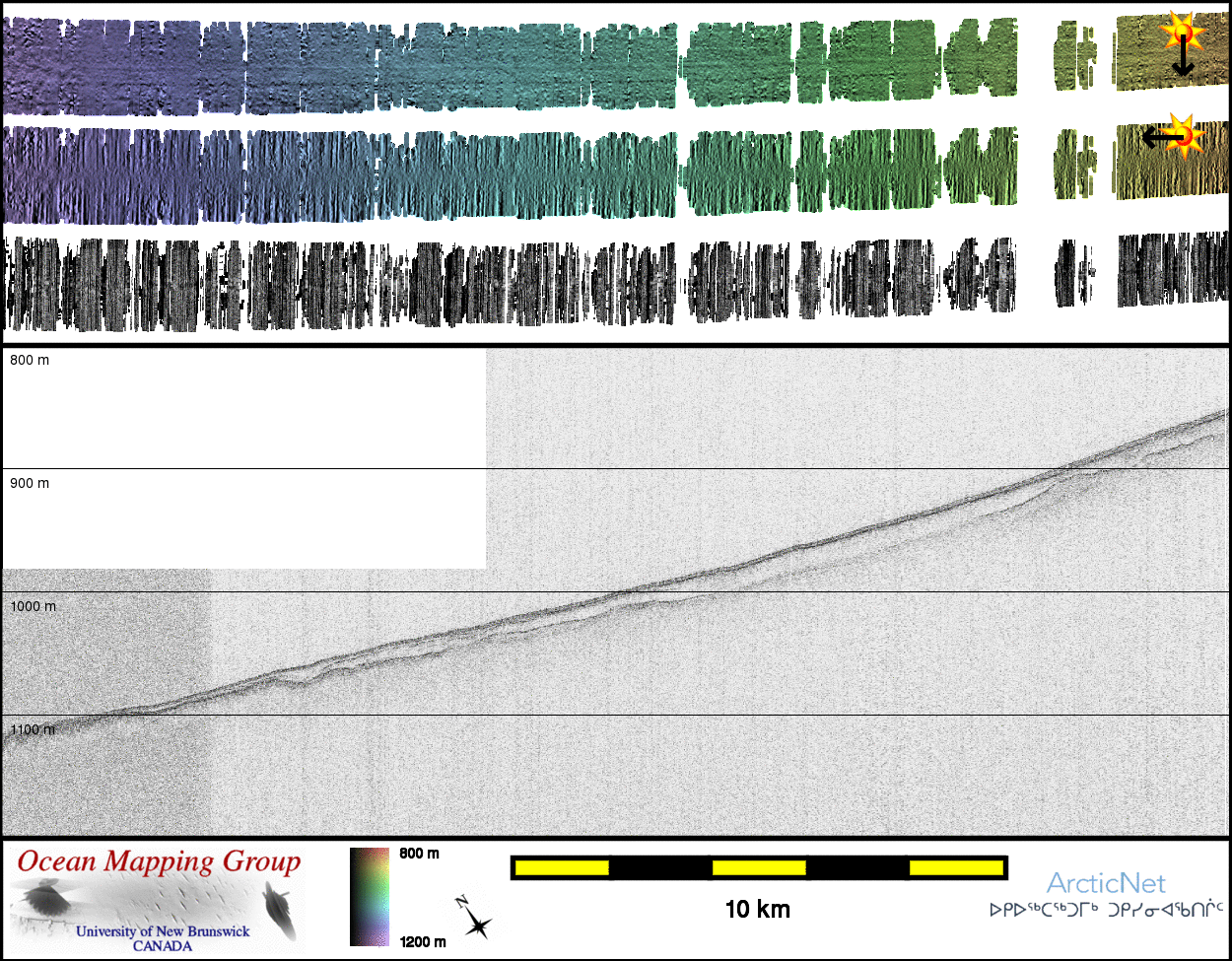Screen dimensions: 1232x961
Task: Click the middle yellow scale bar segment
Action: pyautogui.click(x=759, y=867)
